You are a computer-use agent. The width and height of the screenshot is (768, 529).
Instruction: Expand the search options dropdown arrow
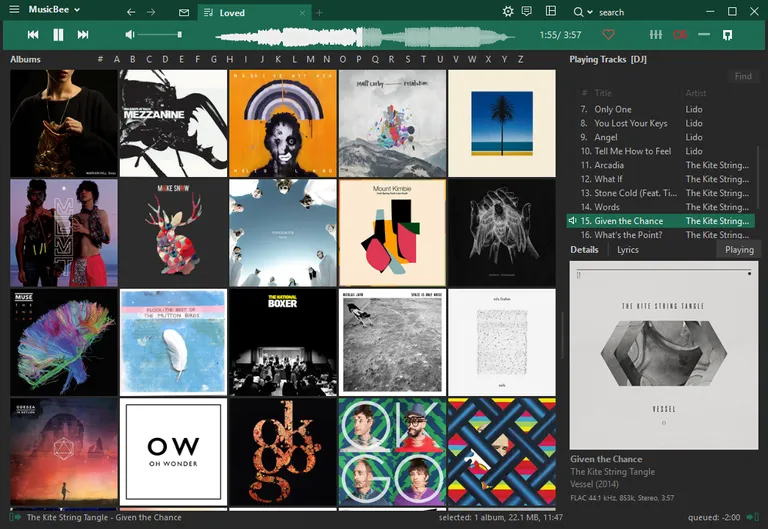(590, 13)
